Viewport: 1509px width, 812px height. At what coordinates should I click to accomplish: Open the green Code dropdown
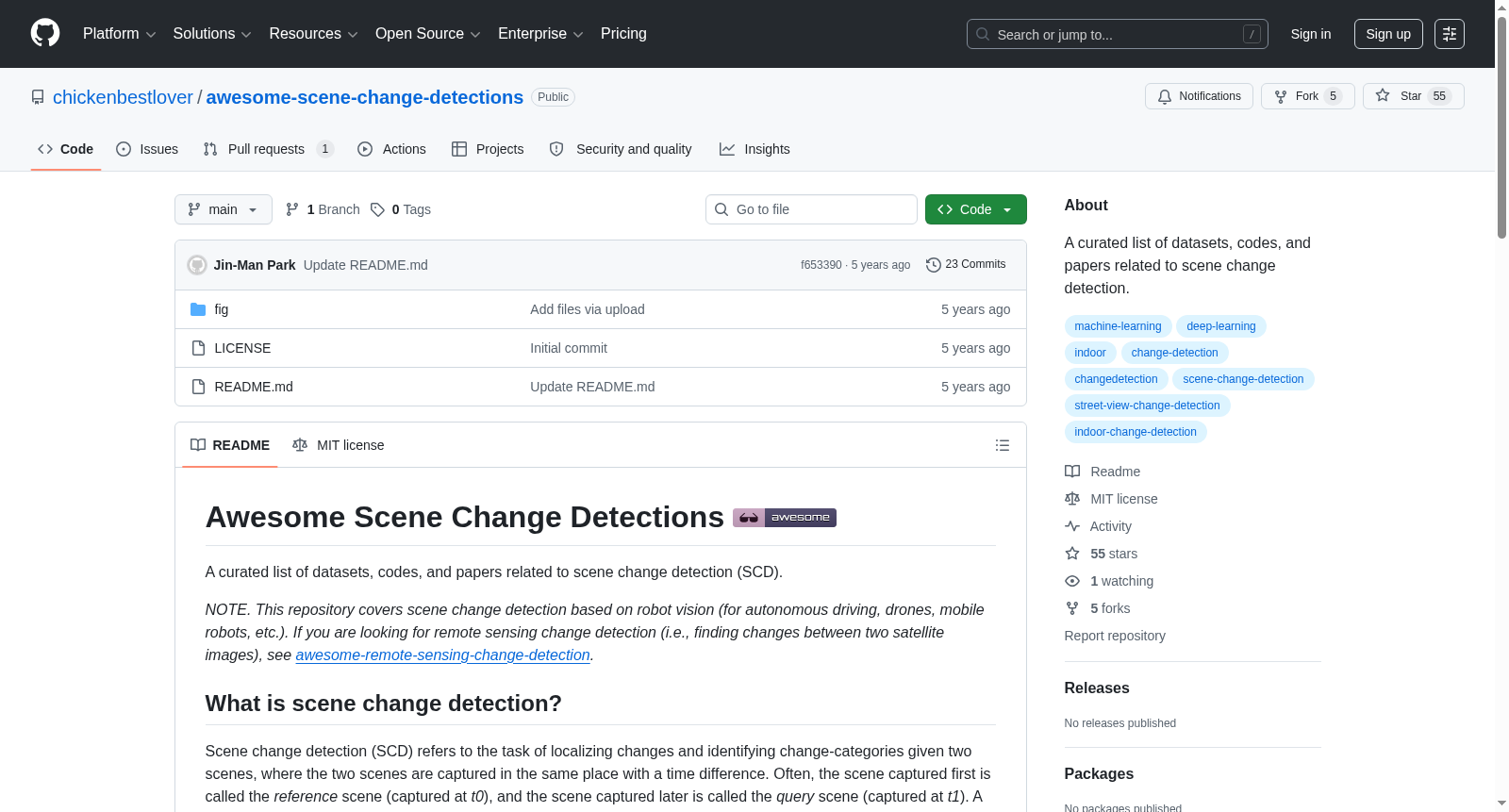[975, 209]
